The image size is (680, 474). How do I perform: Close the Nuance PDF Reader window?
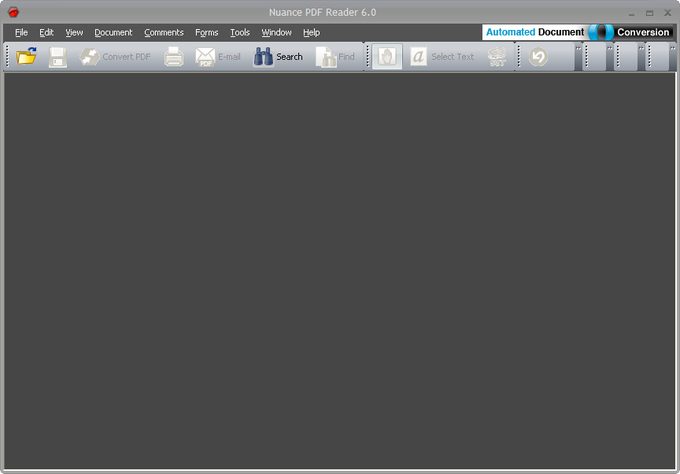[x=667, y=13]
